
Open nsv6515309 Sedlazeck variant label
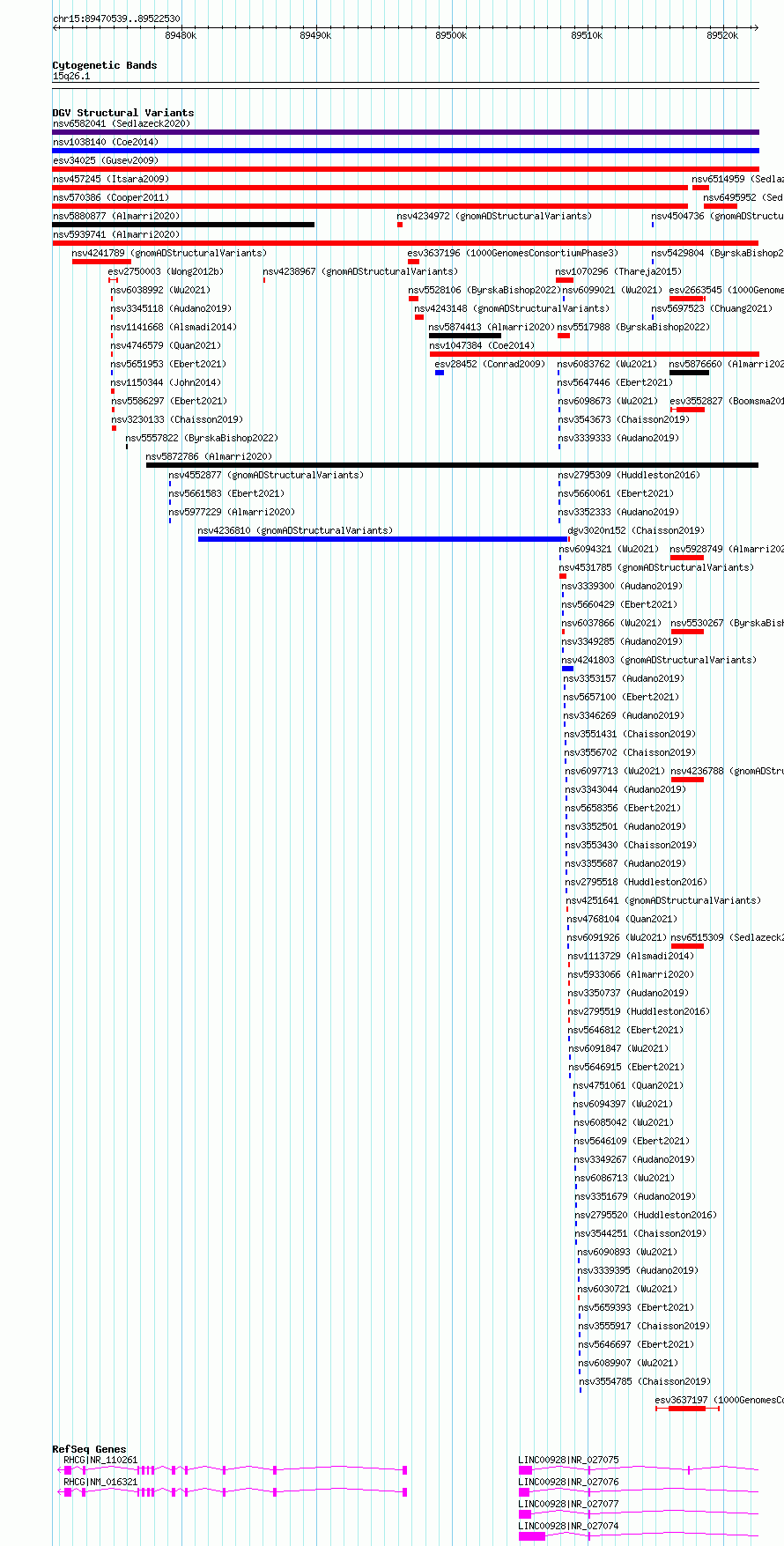tap(727, 937)
